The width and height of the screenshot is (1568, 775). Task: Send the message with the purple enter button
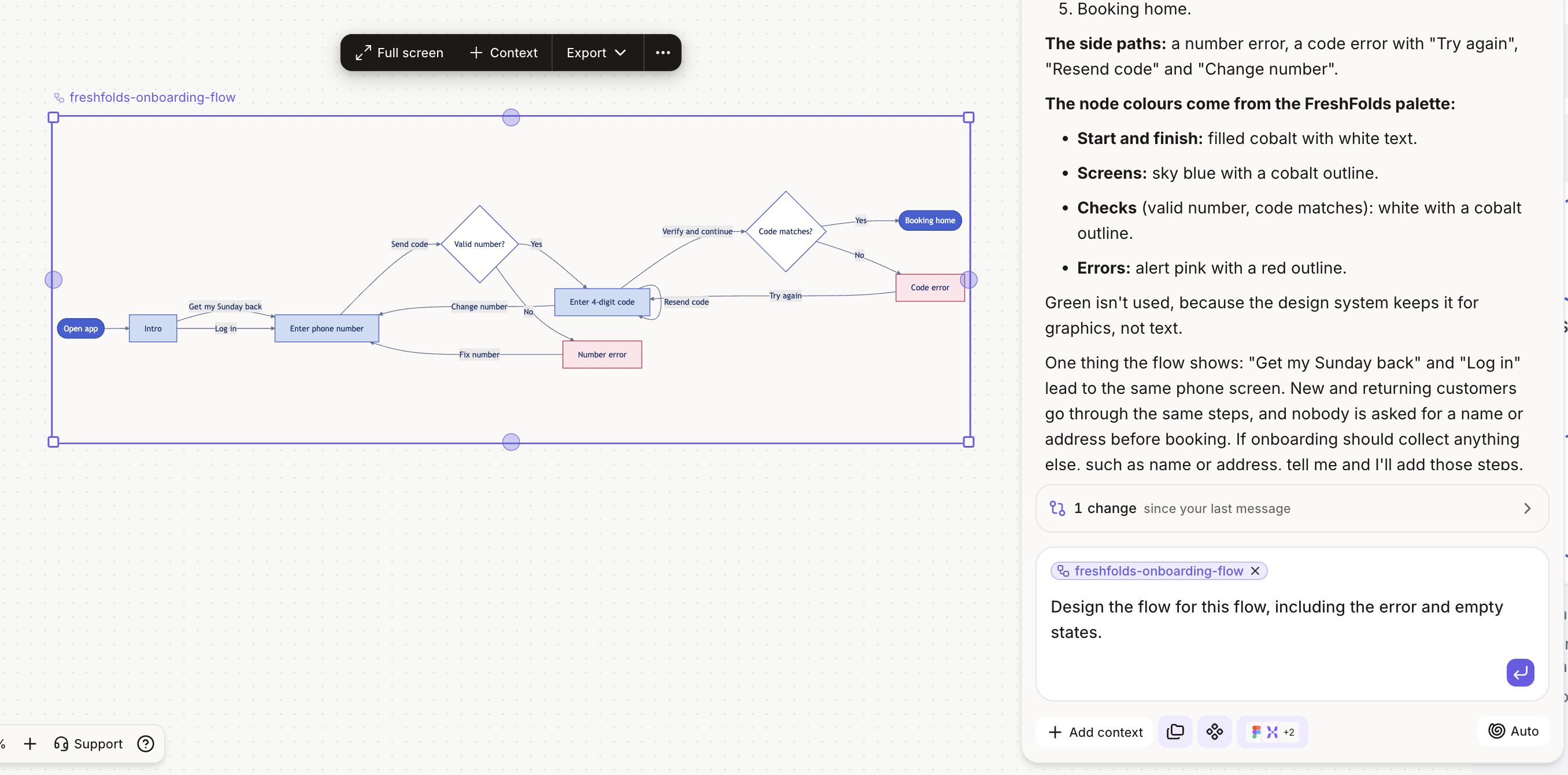click(x=1520, y=673)
